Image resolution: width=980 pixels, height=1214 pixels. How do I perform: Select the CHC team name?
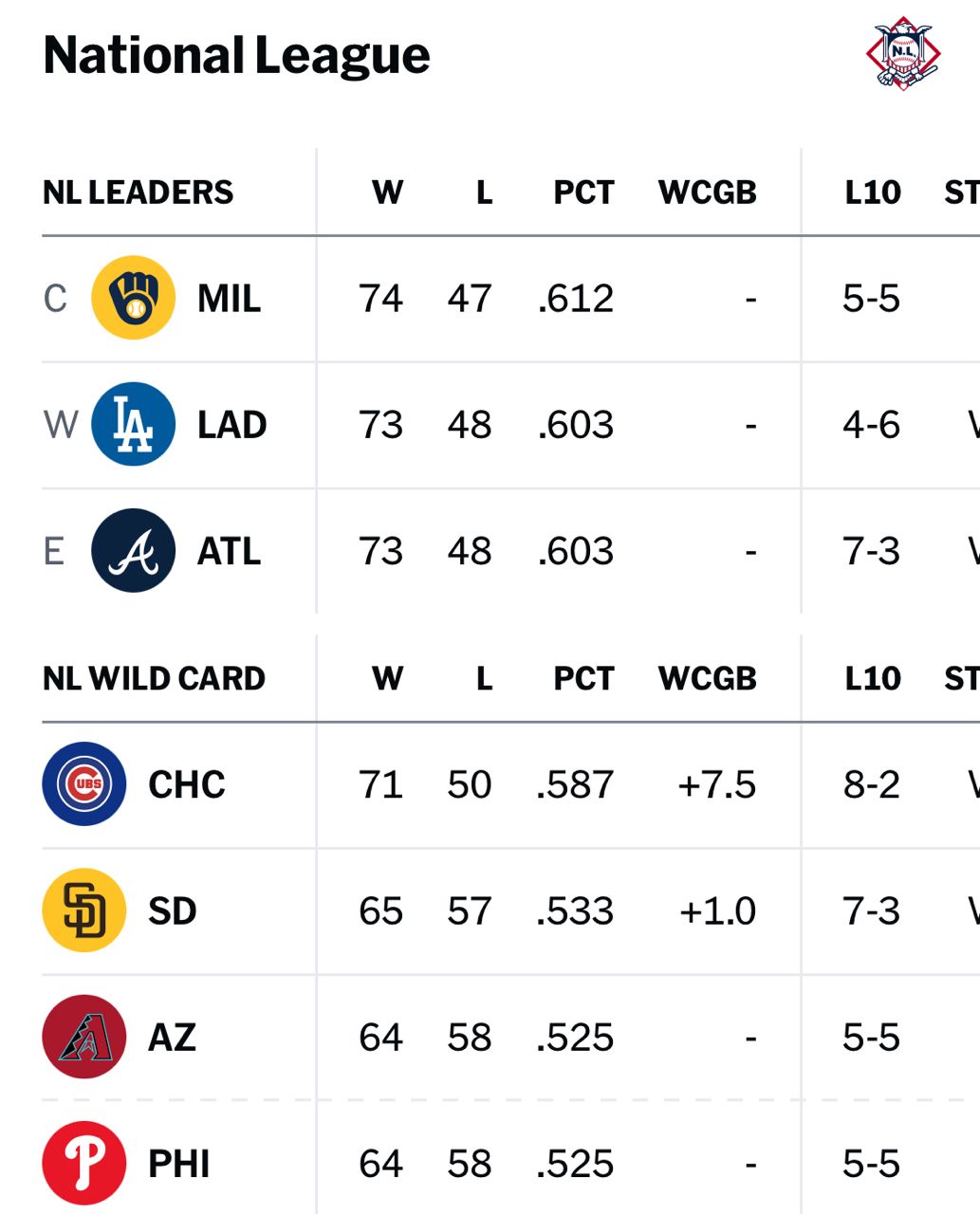coord(187,785)
